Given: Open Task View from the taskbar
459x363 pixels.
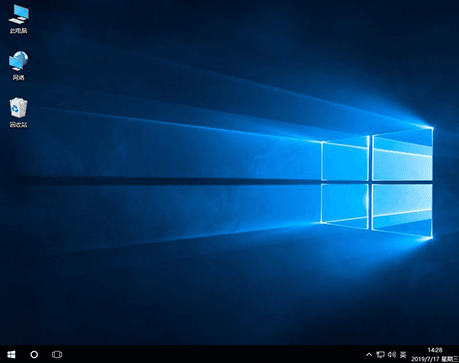Looking at the screenshot, I should (57, 354).
